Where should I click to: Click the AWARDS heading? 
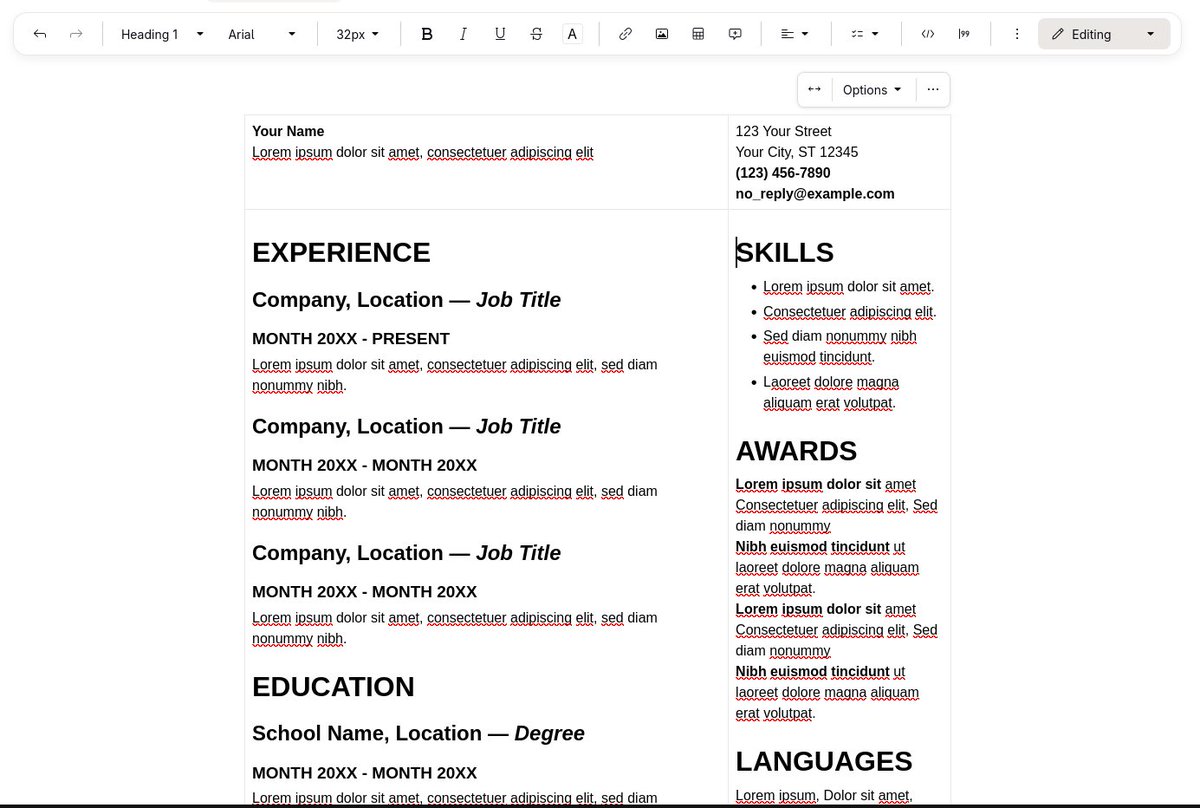[x=796, y=451]
